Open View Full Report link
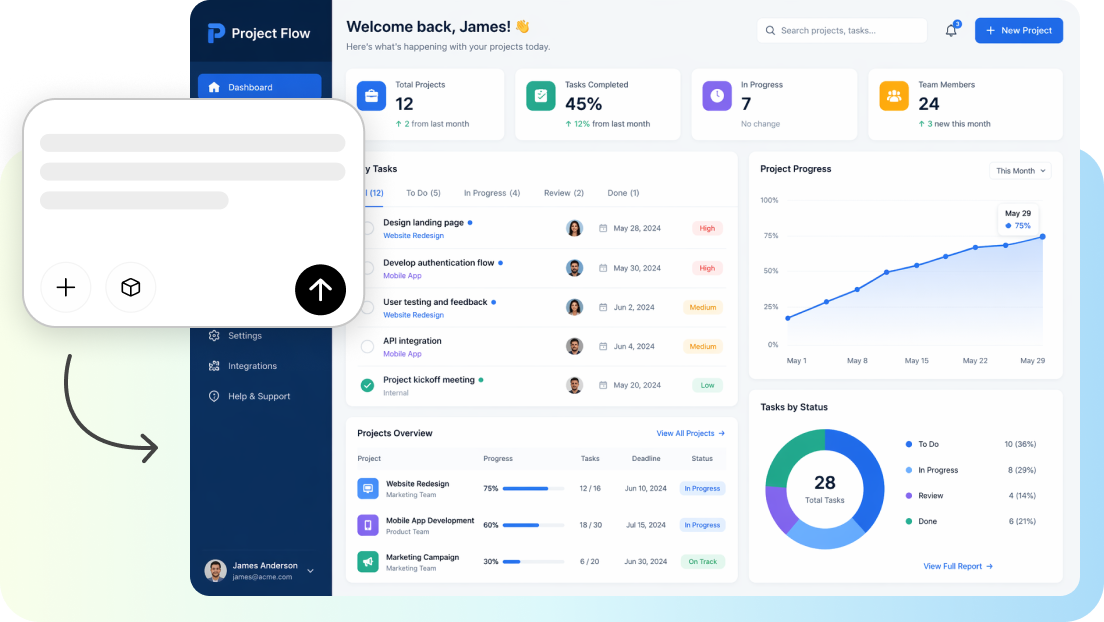The width and height of the screenshot is (1104, 622). pos(958,566)
